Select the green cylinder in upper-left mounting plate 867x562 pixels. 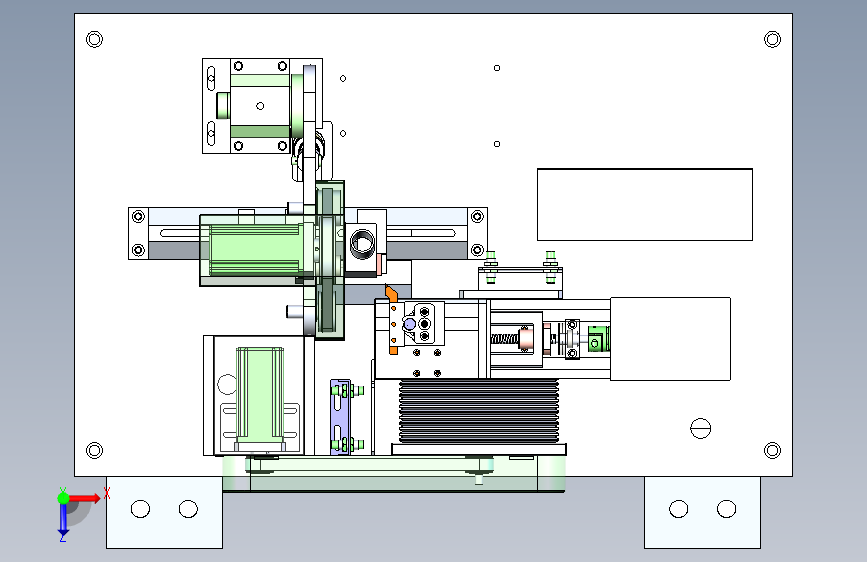coord(223,105)
